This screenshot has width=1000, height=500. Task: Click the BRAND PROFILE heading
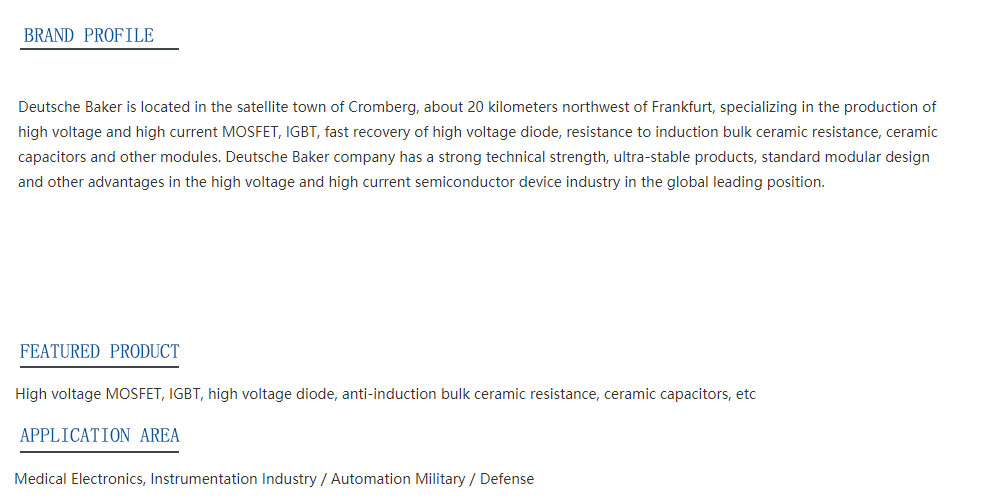[x=89, y=35]
